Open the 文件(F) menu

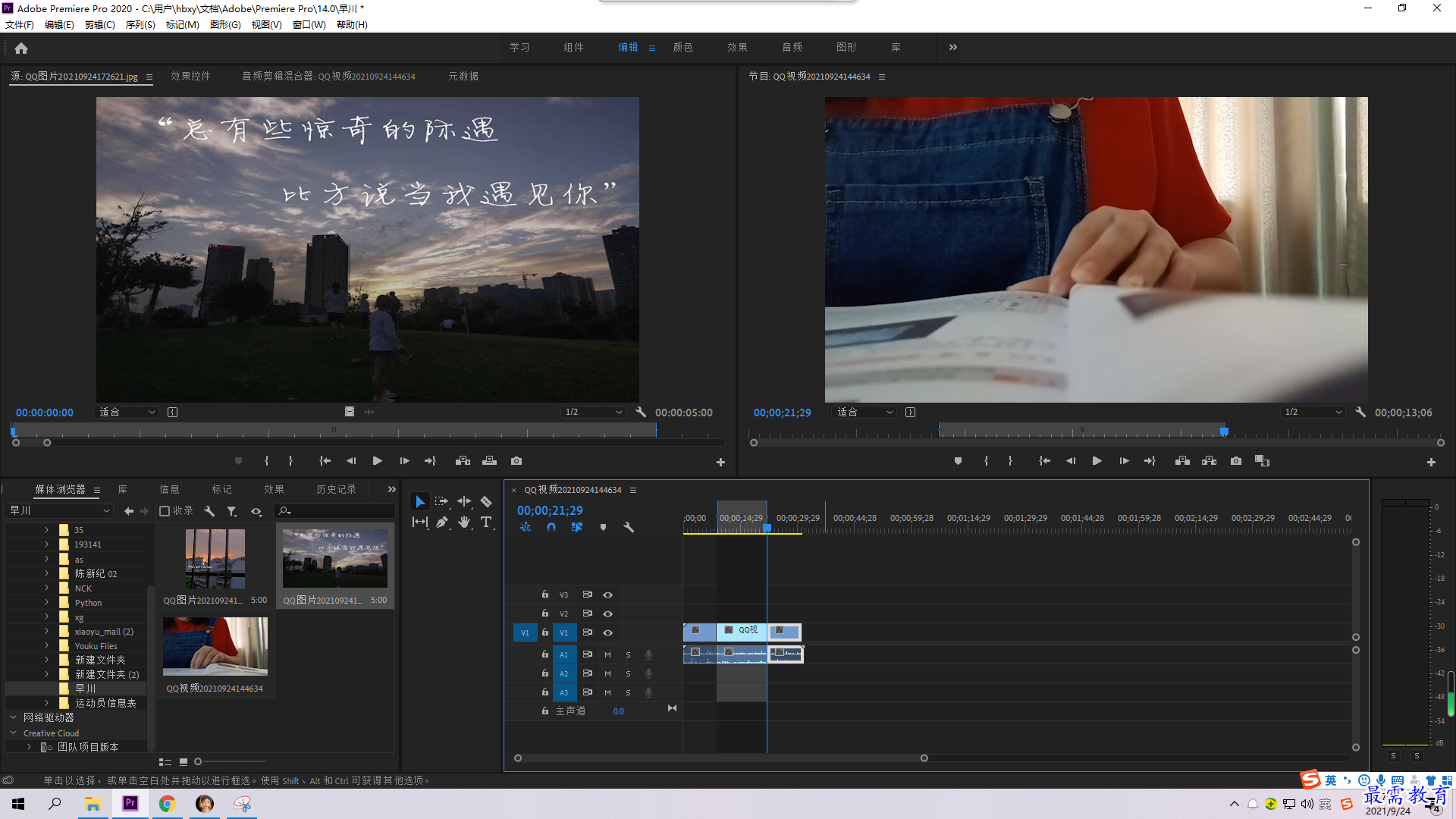pyautogui.click(x=20, y=25)
